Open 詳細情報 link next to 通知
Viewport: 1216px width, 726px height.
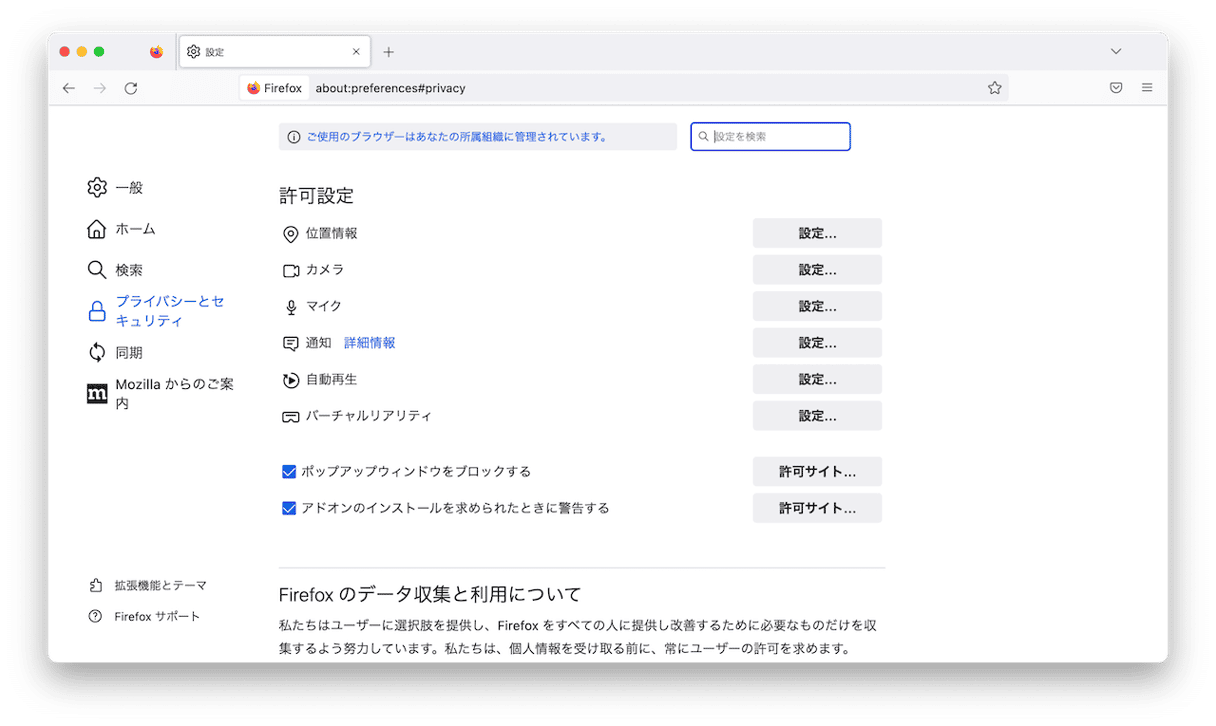click(370, 343)
